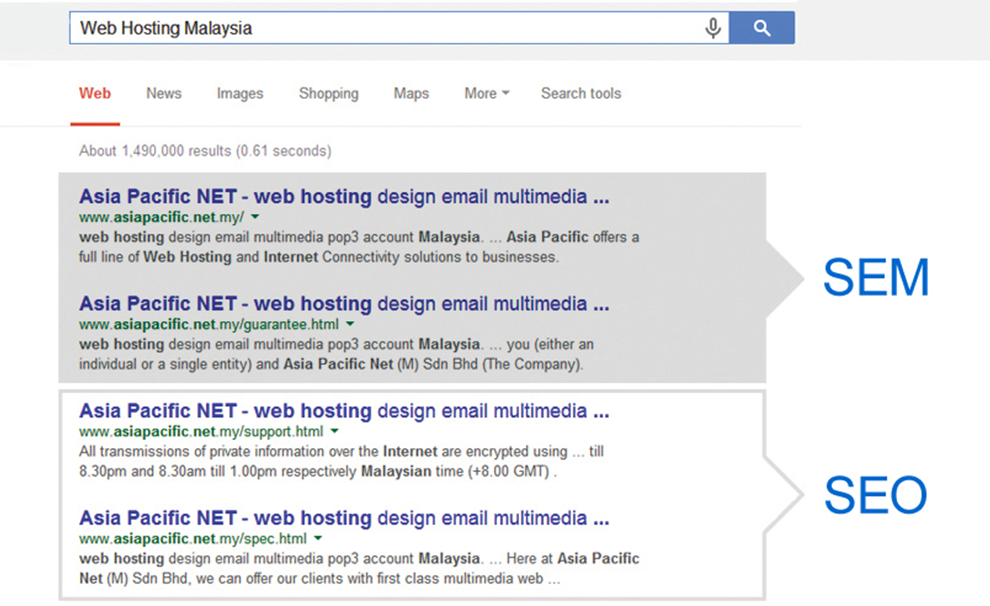The image size is (990, 606).
Task: Select the Web tab
Action: (x=95, y=93)
